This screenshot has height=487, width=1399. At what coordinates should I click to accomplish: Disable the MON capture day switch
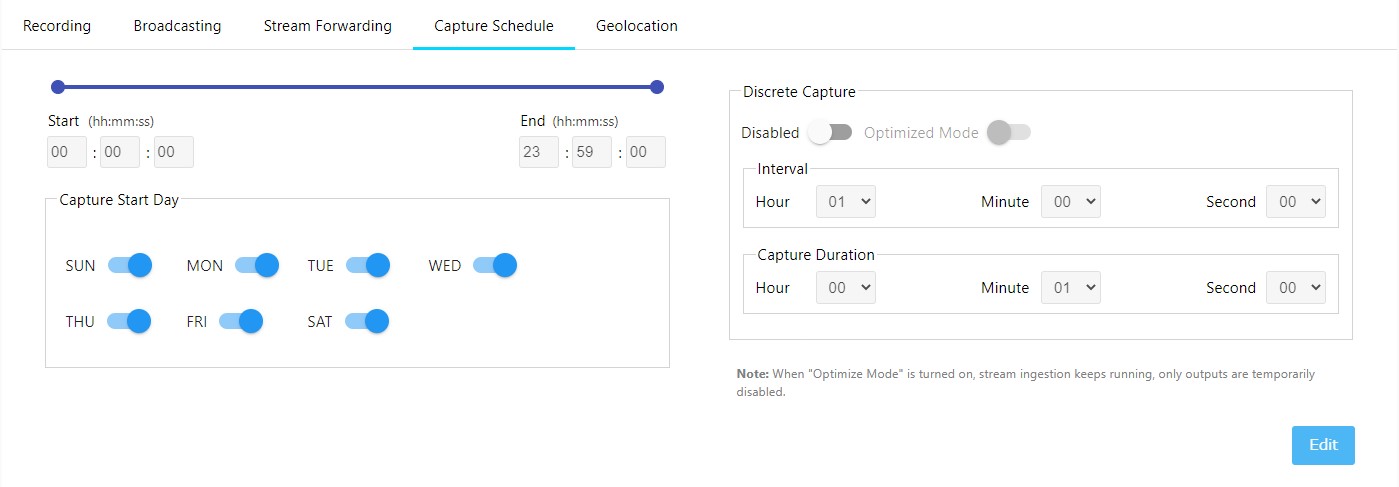point(257,265)
